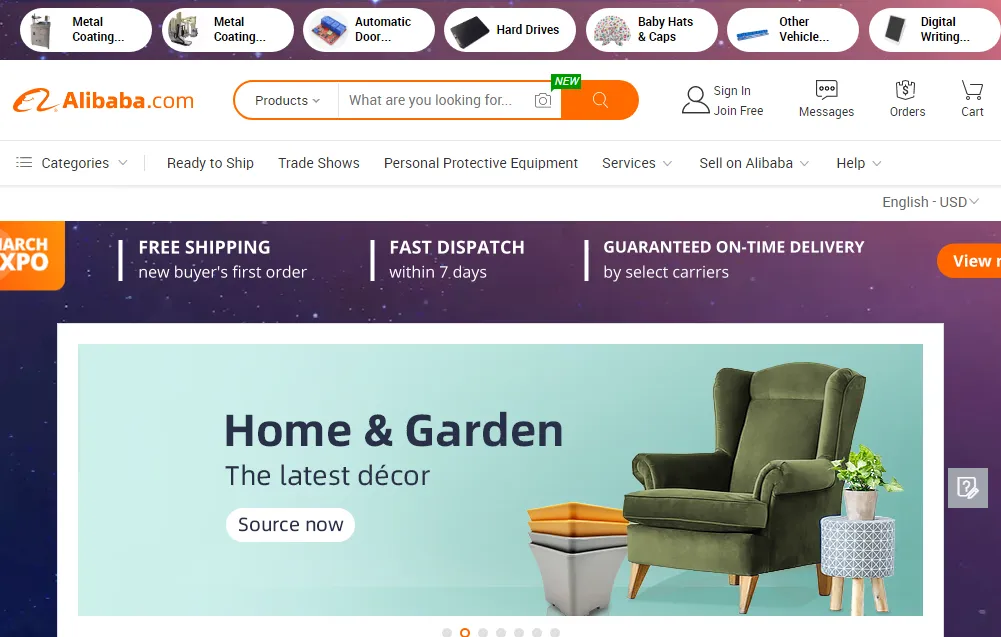Open image search camera icon
The height and width of the screenshot is (637, 1001).
coord(543,100)
